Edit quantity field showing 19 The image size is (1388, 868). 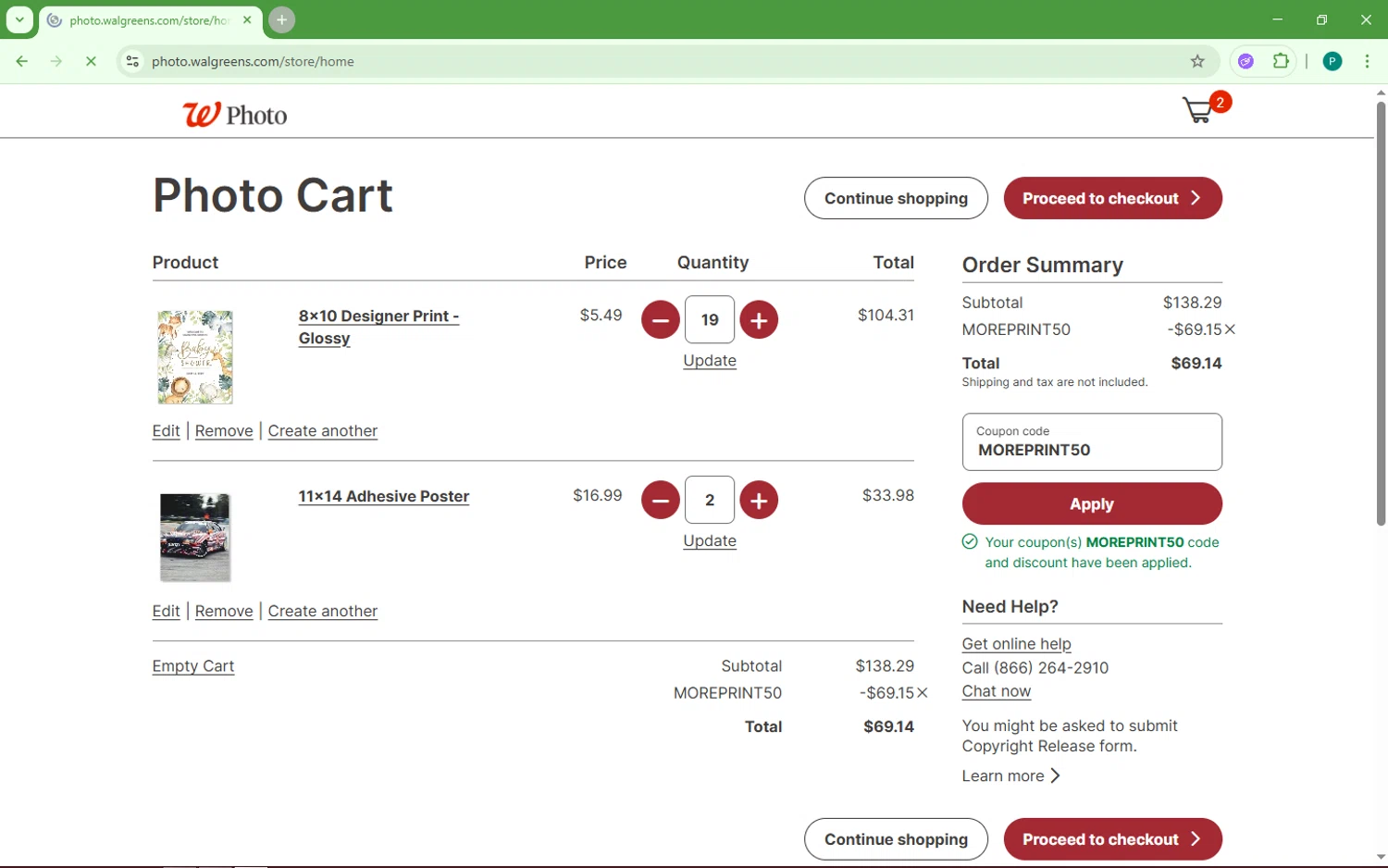pos(710,320)
